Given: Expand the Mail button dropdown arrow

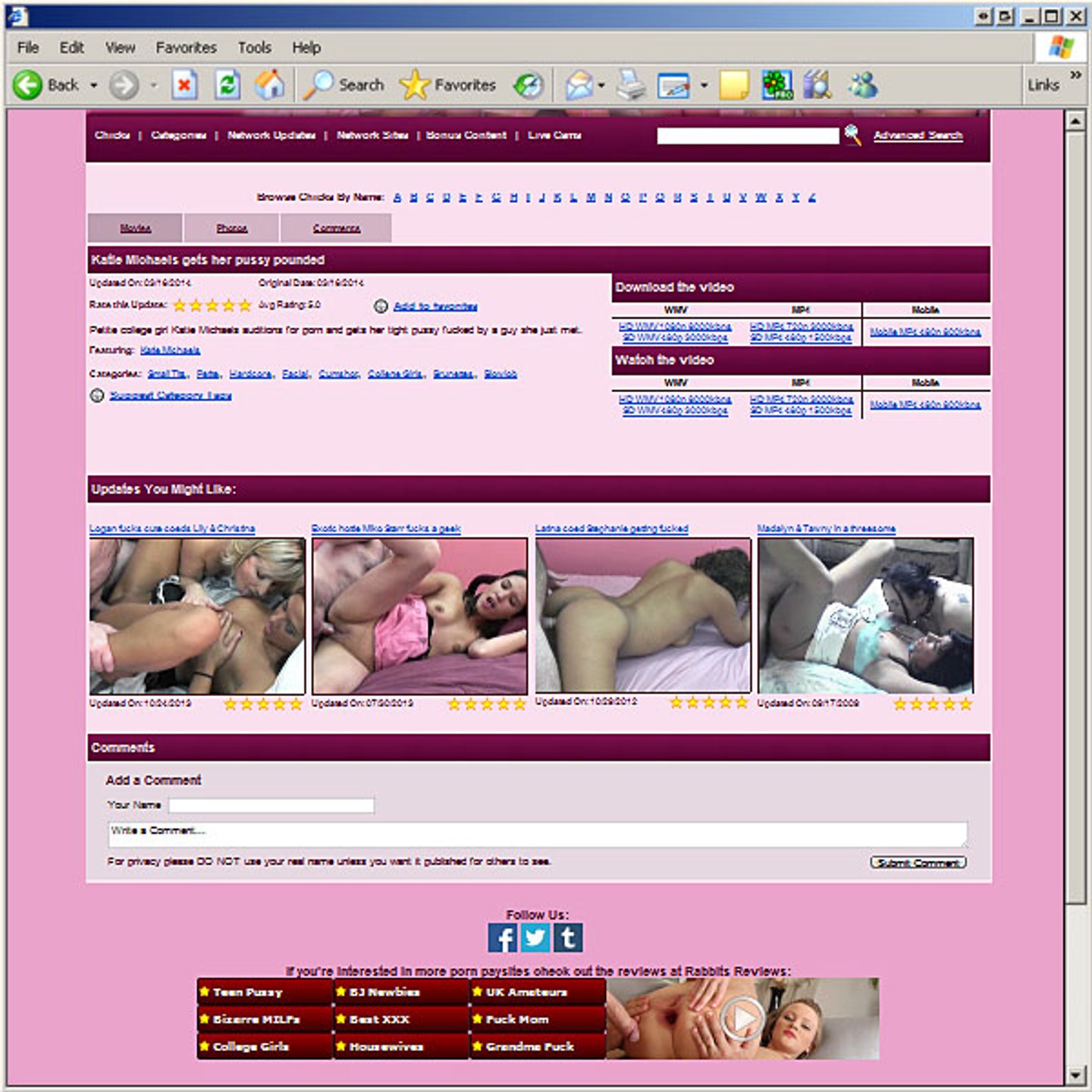Looking at the screenshot, I should [601, 85].
